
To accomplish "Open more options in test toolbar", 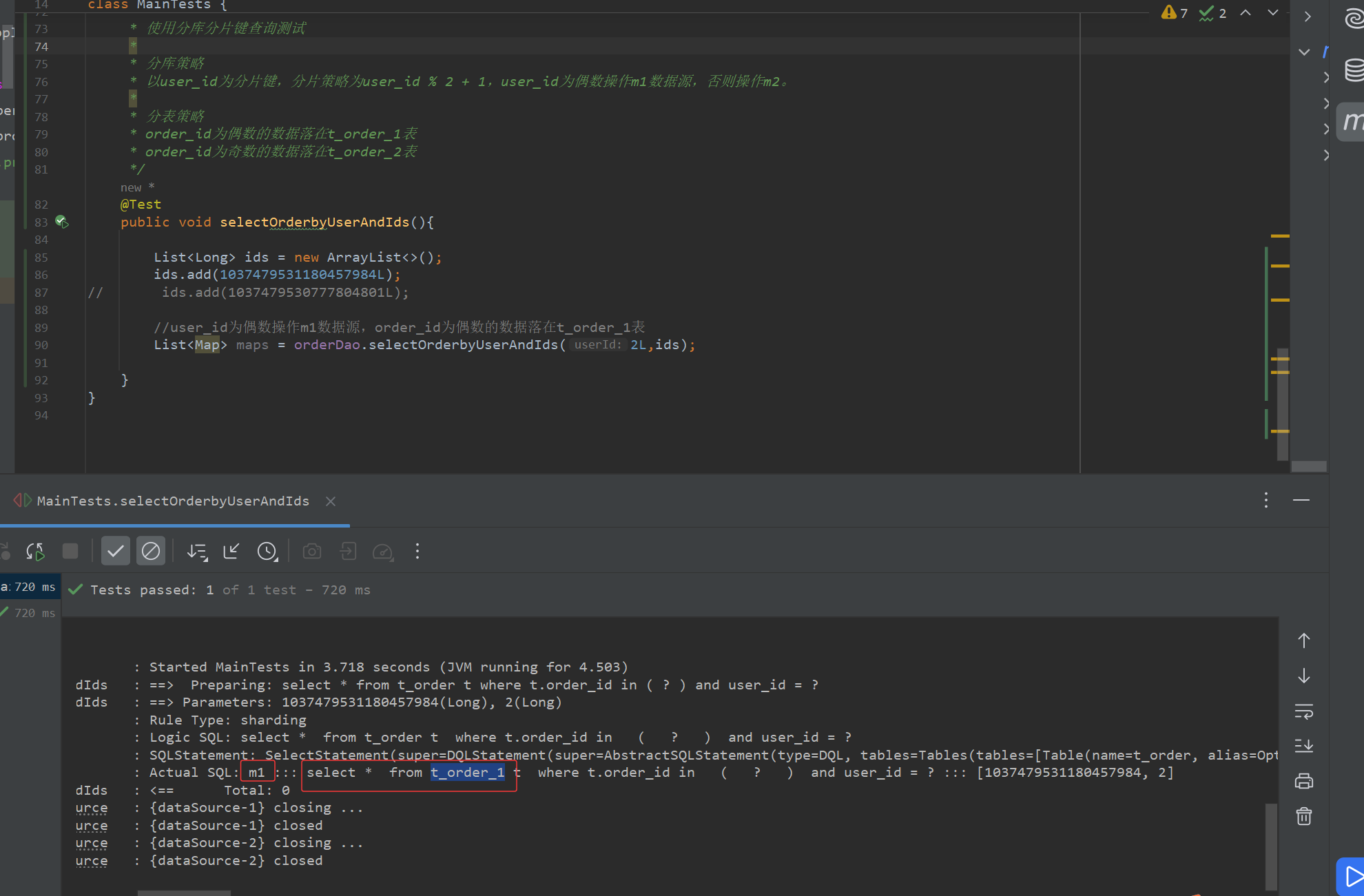I will (417, 551).
